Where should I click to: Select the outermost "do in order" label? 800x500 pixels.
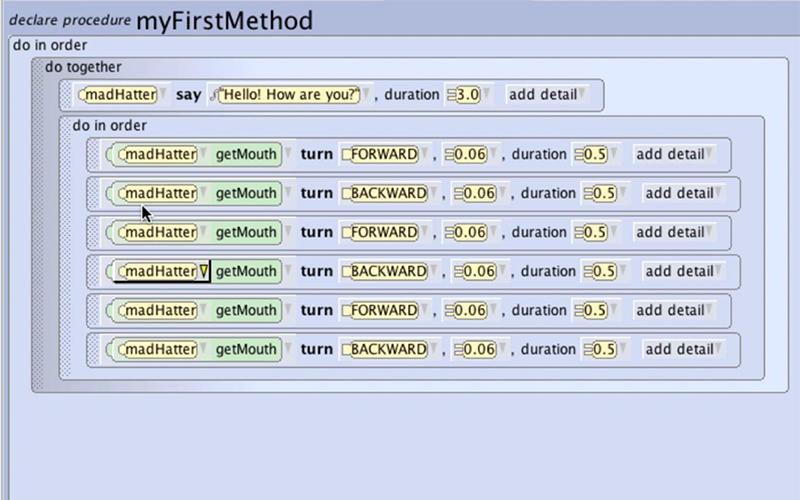(x=50, y=45)
